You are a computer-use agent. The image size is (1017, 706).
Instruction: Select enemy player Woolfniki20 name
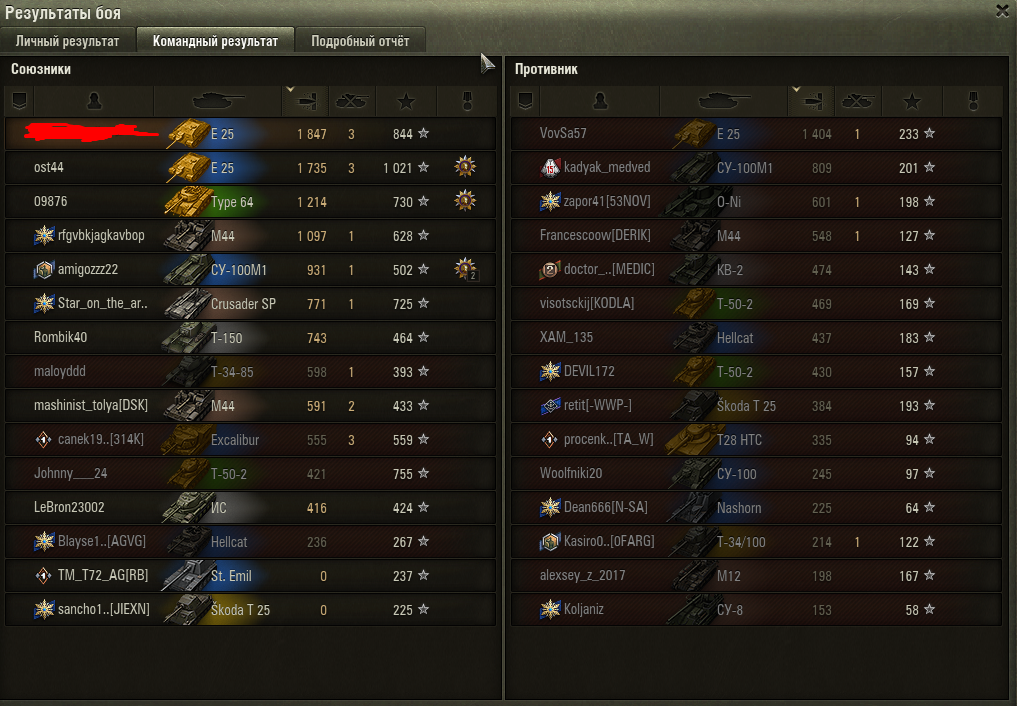coord(571,473)
